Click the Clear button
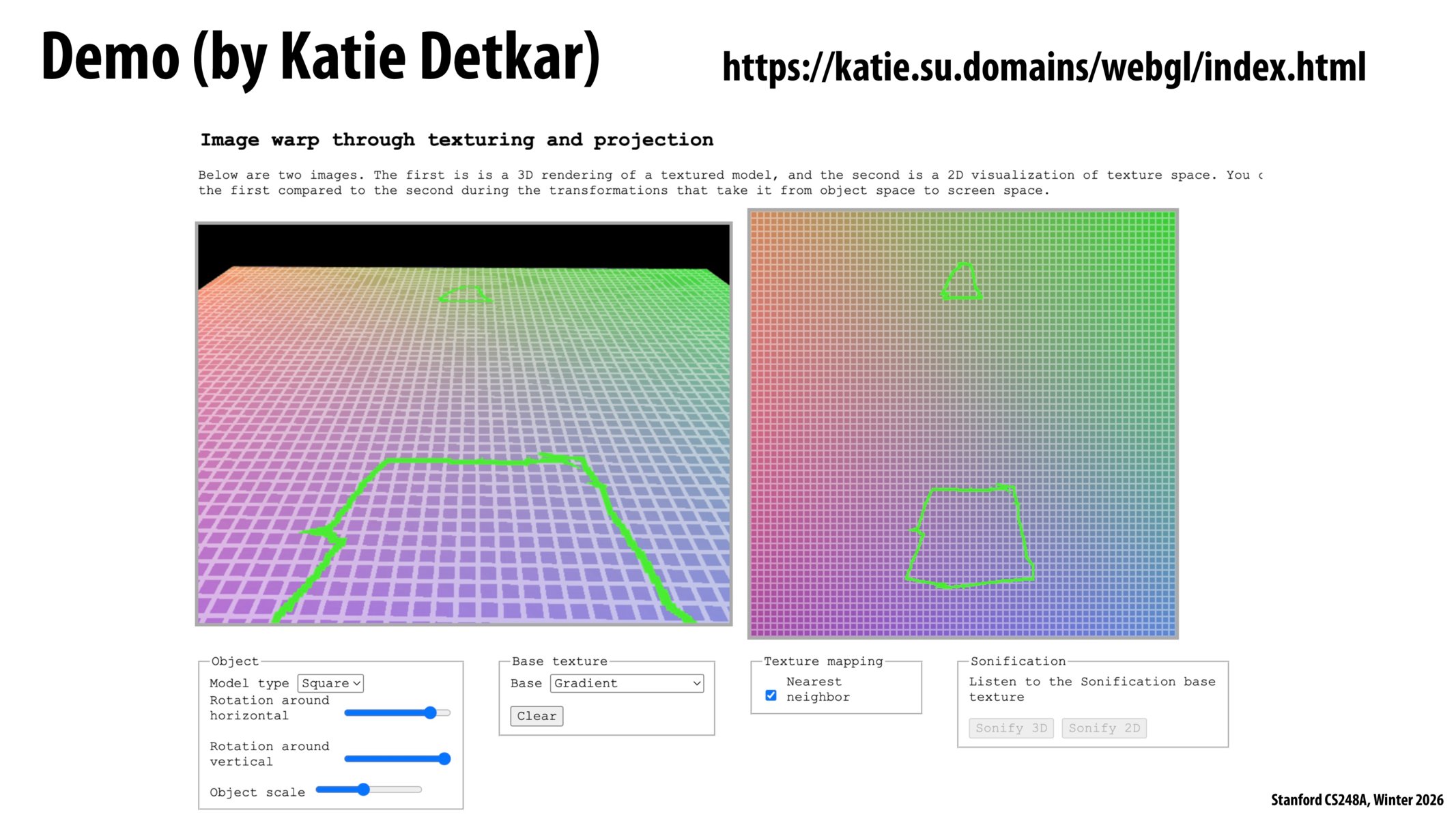This screenshot has width=1456, height=819. click(535, 716)
